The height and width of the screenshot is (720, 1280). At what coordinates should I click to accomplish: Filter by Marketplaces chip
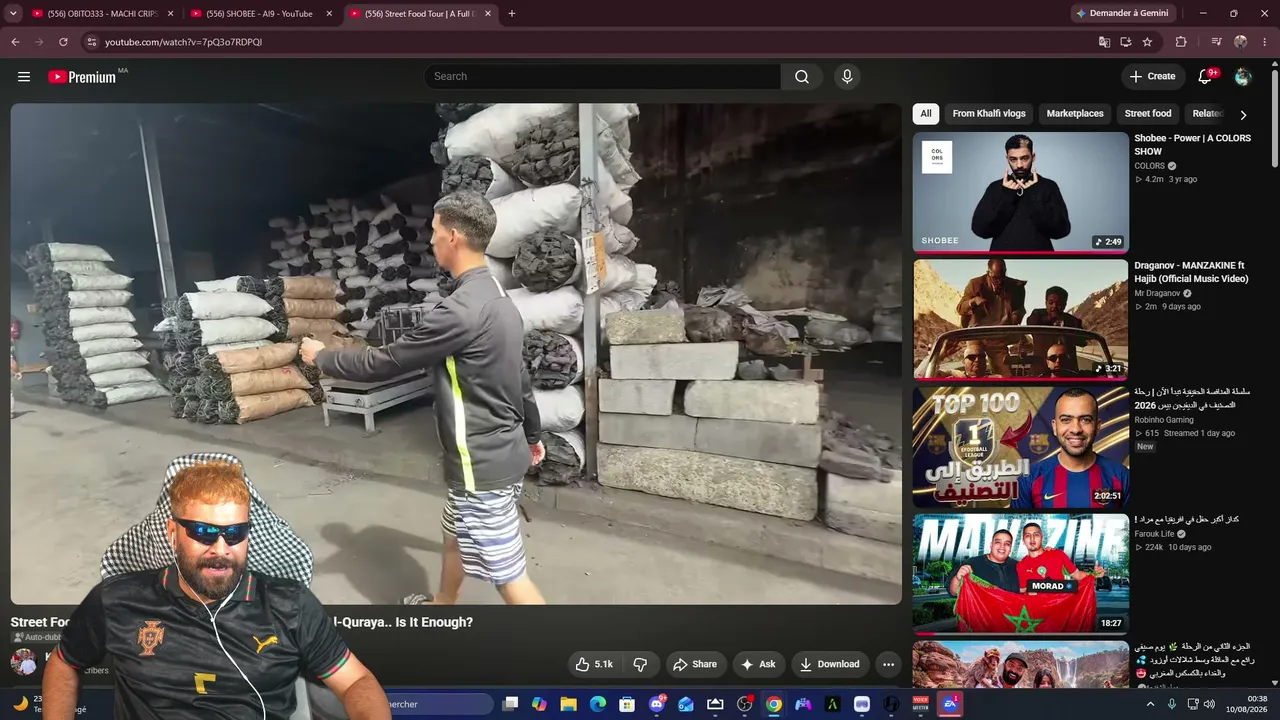coord(1075,114)
